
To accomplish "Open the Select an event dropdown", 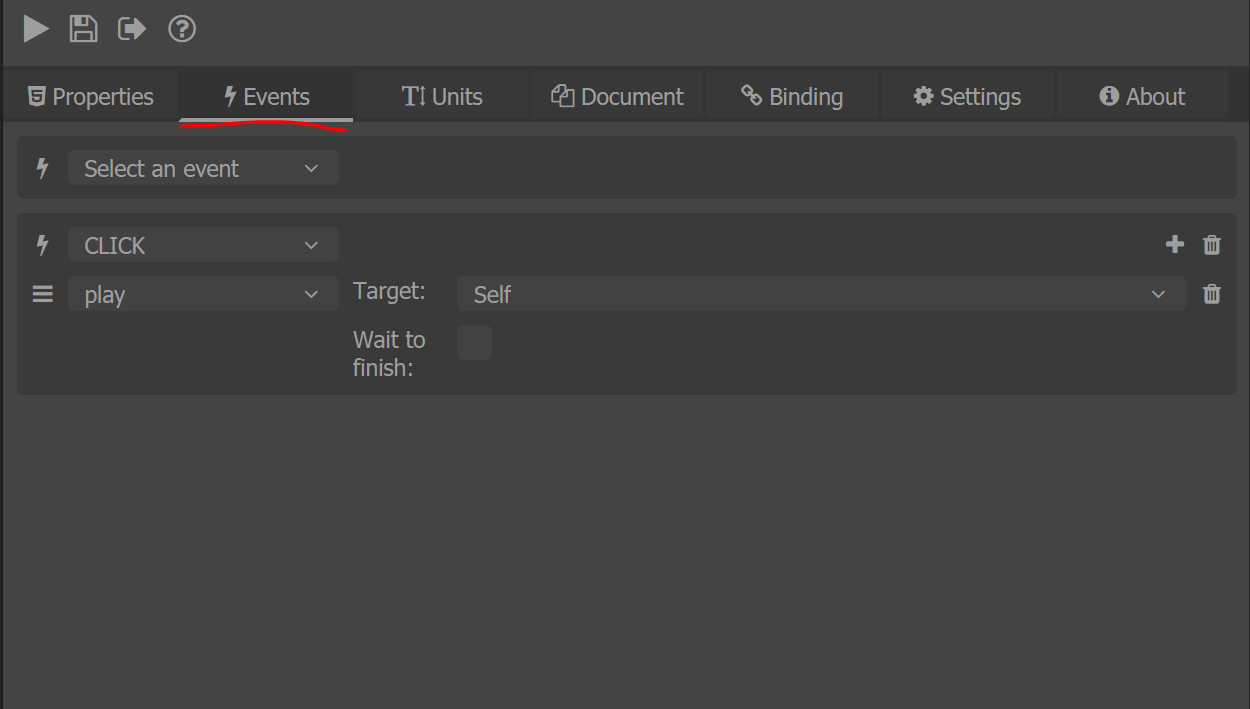I will click(x=203, y=168).
